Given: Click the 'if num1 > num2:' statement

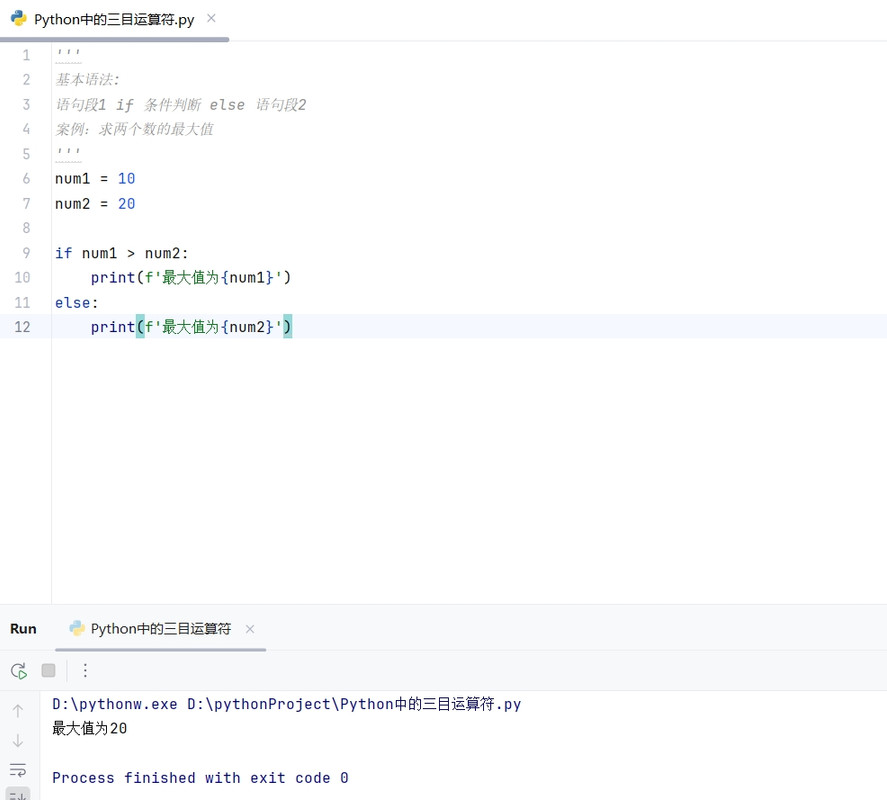Looking at the screenshot, I should [122, 253].
